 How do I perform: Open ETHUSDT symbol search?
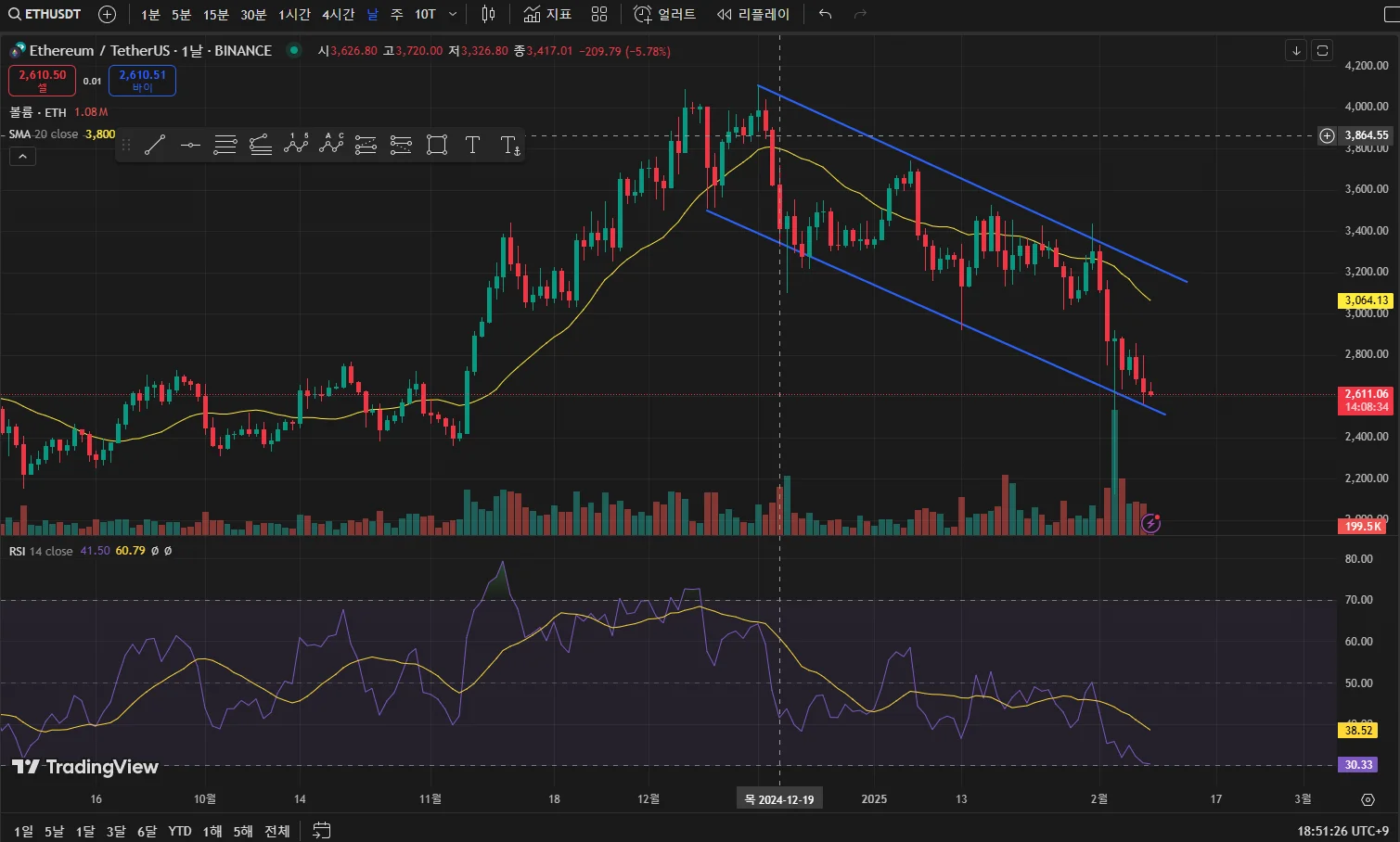[45, 14]
